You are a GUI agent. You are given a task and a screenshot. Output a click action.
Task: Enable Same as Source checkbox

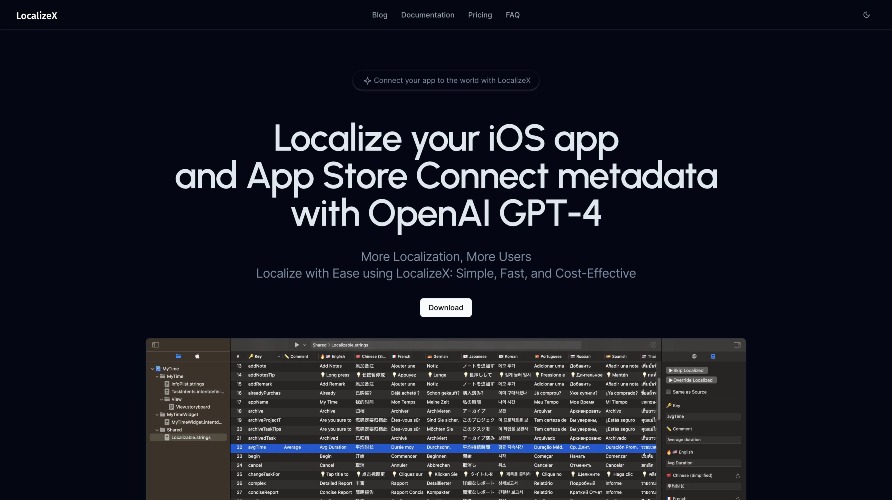[x=669, y=392]
